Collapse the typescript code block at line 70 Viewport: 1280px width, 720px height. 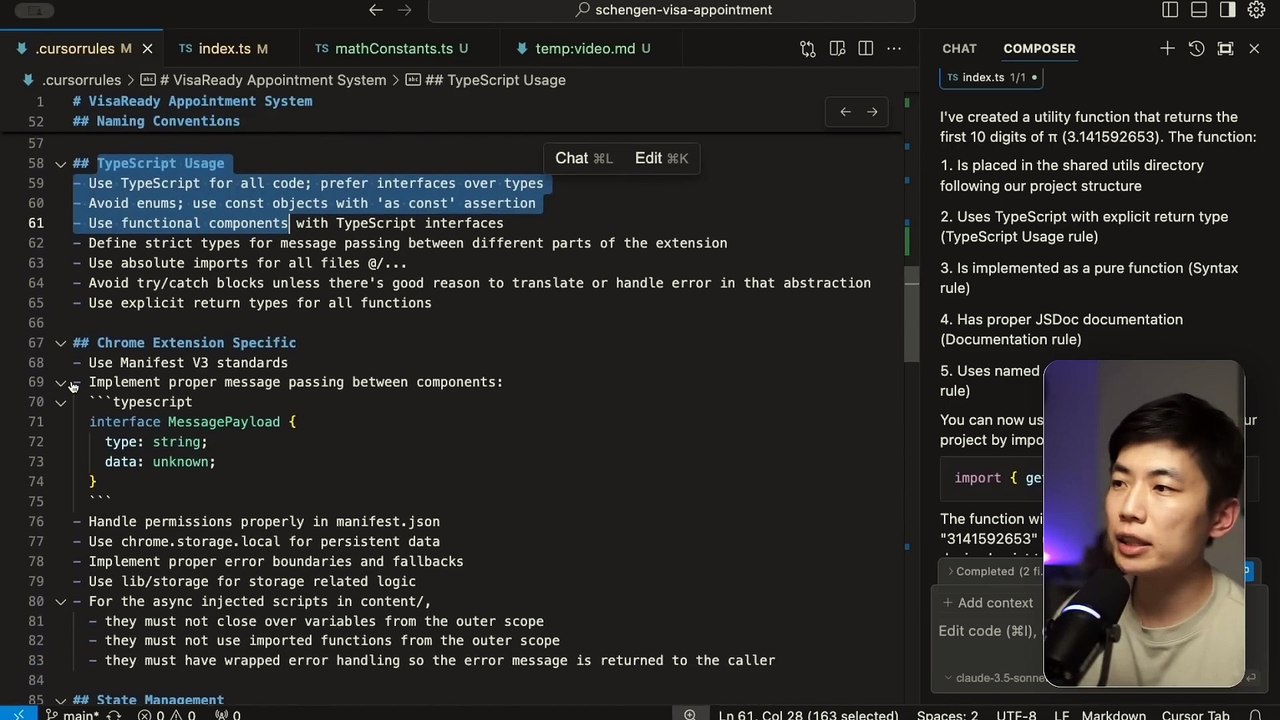[x=60, y=402]
